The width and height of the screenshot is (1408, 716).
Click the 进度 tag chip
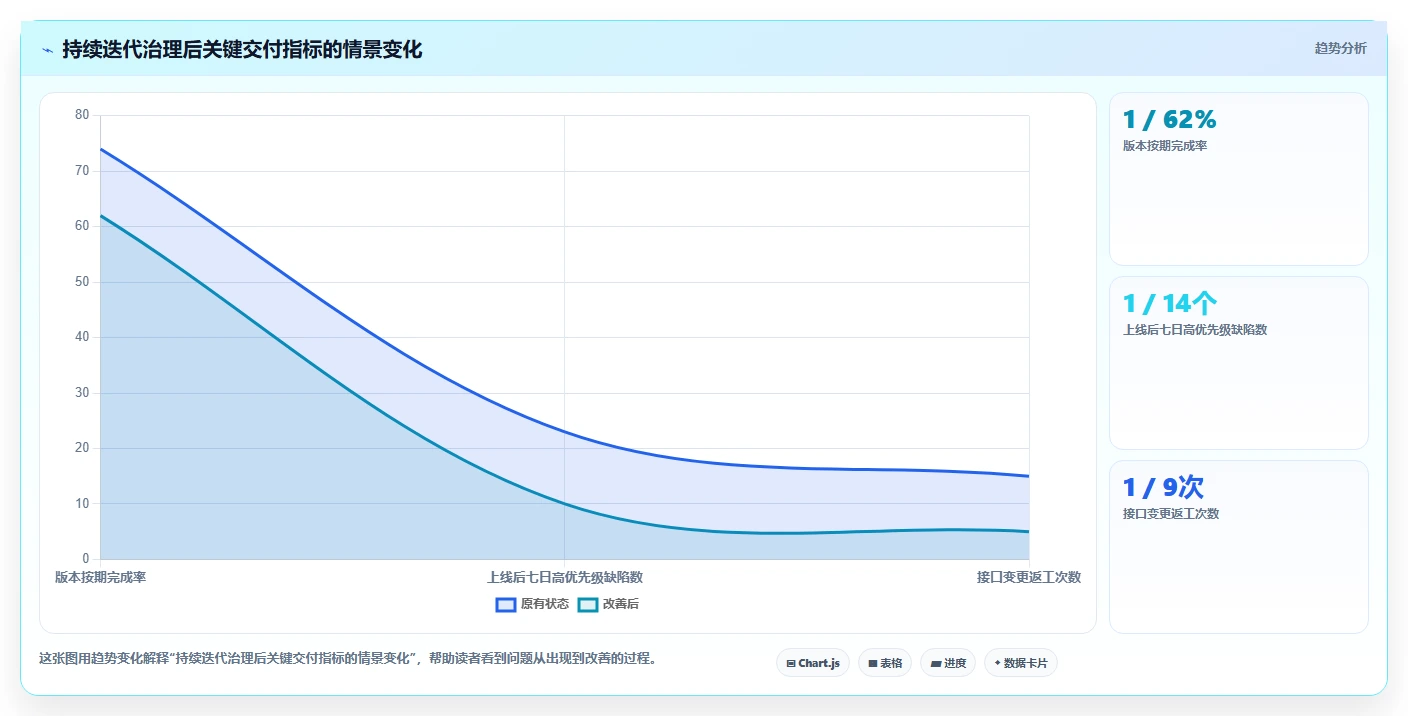click(x=948, y=663)
